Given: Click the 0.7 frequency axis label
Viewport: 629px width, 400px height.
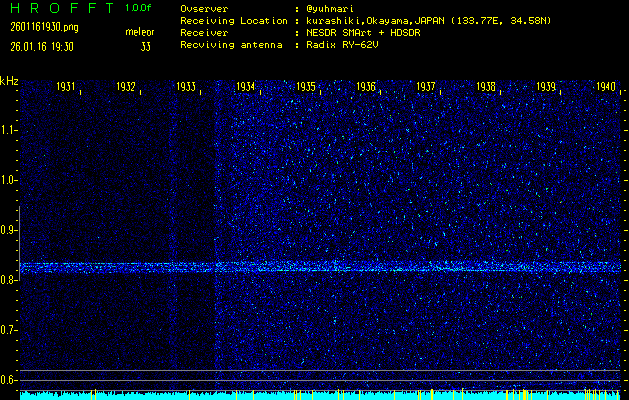Looking at the screenshot, I should [x=7, y=330].
